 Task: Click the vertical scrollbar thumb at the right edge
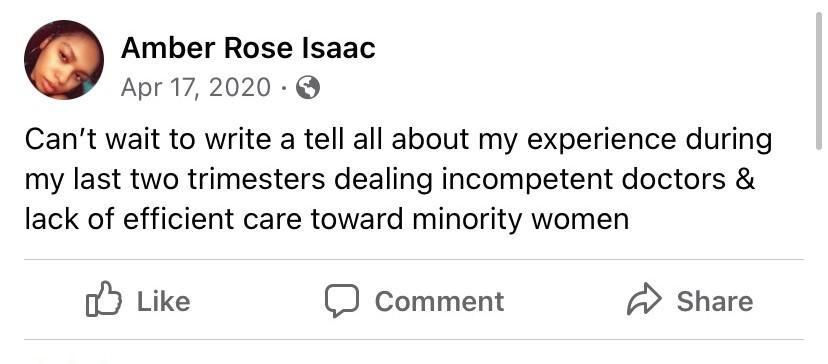click(820, 81)
